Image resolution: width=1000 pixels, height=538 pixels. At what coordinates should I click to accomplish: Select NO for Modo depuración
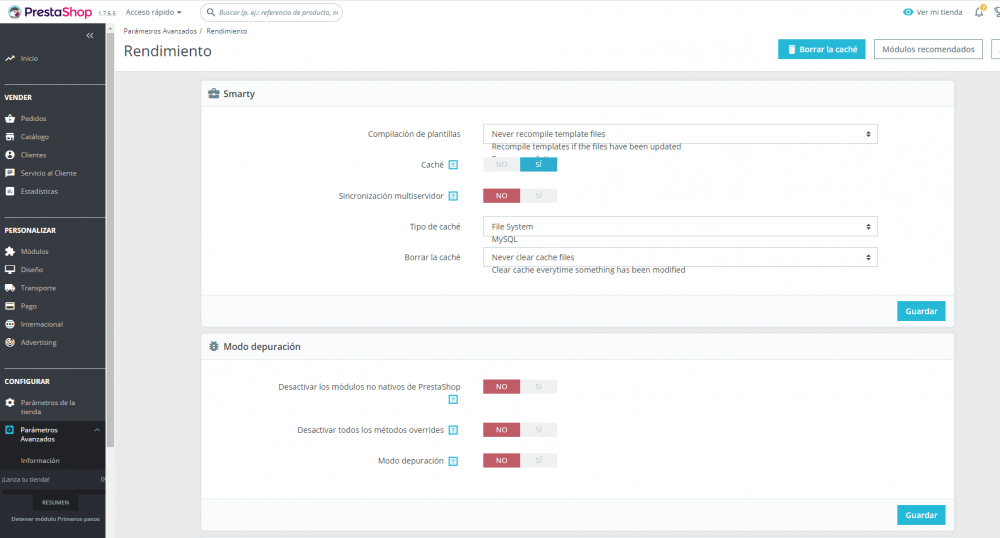tap(501, 460)
